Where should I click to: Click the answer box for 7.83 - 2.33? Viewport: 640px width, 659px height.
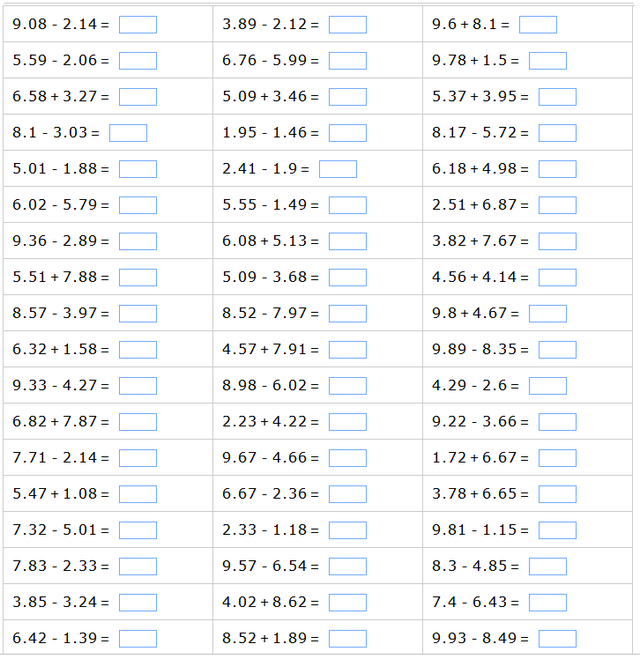point(138,567)
